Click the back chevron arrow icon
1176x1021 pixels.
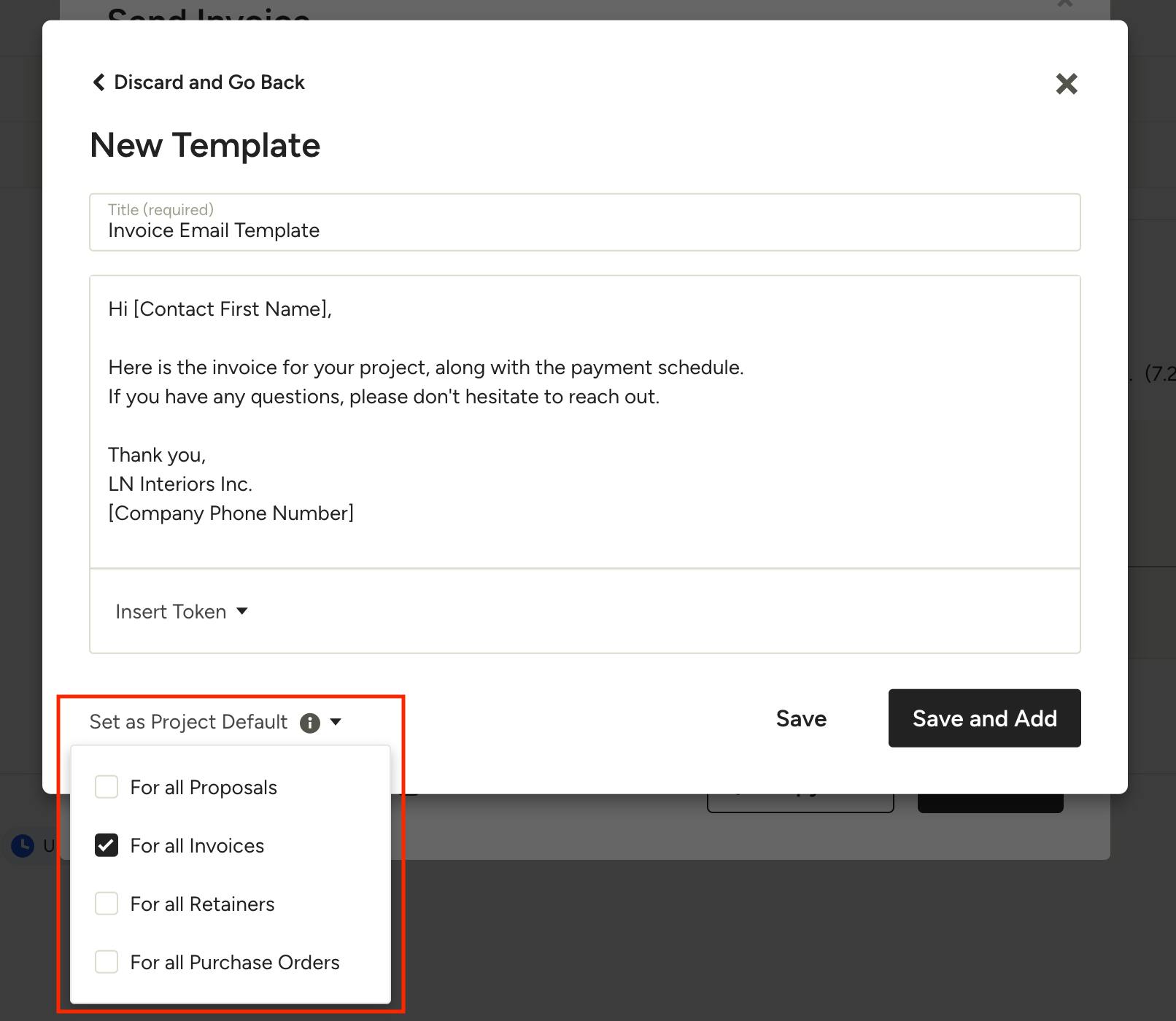[98, 82]
